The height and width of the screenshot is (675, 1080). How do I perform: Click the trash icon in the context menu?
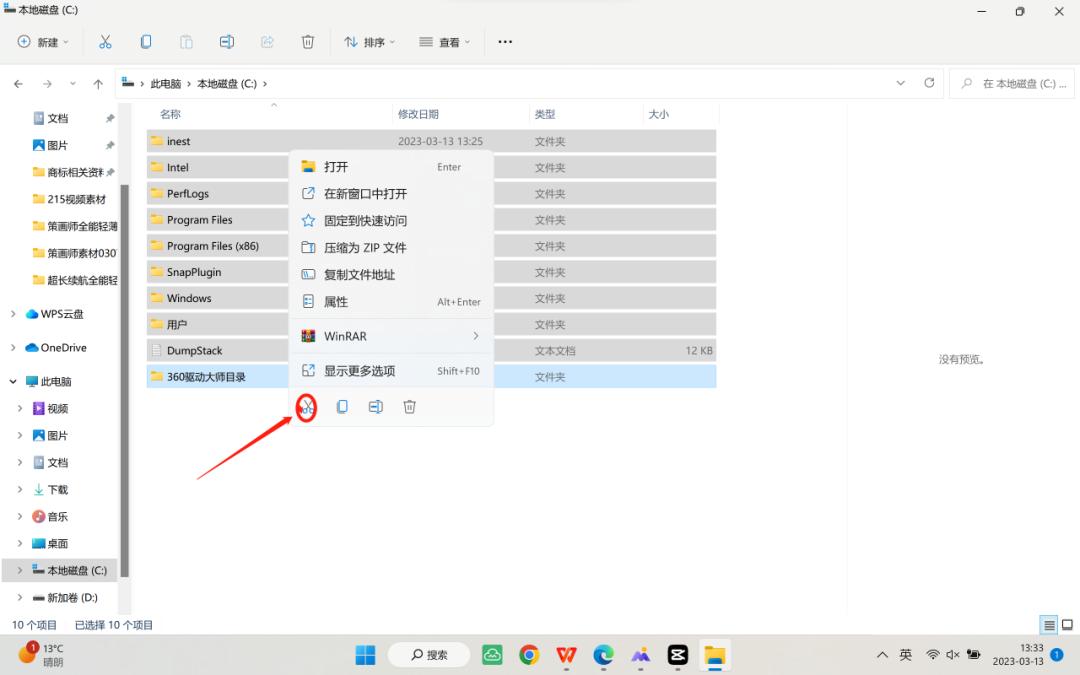coord(410,407)
